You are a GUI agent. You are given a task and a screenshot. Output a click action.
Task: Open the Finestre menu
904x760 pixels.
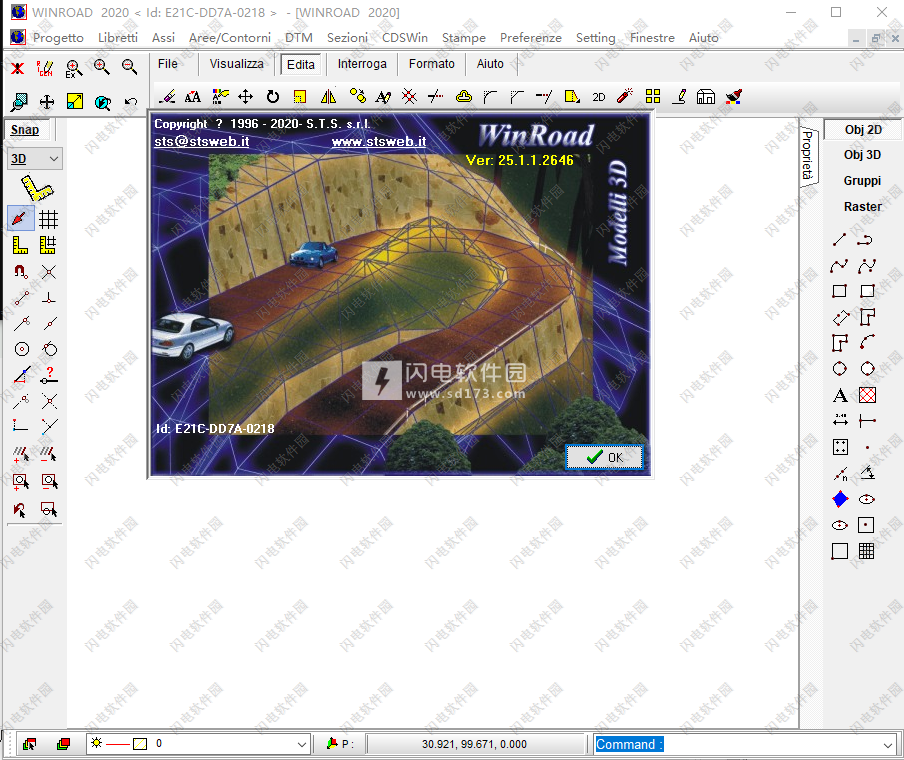[652, 37]
